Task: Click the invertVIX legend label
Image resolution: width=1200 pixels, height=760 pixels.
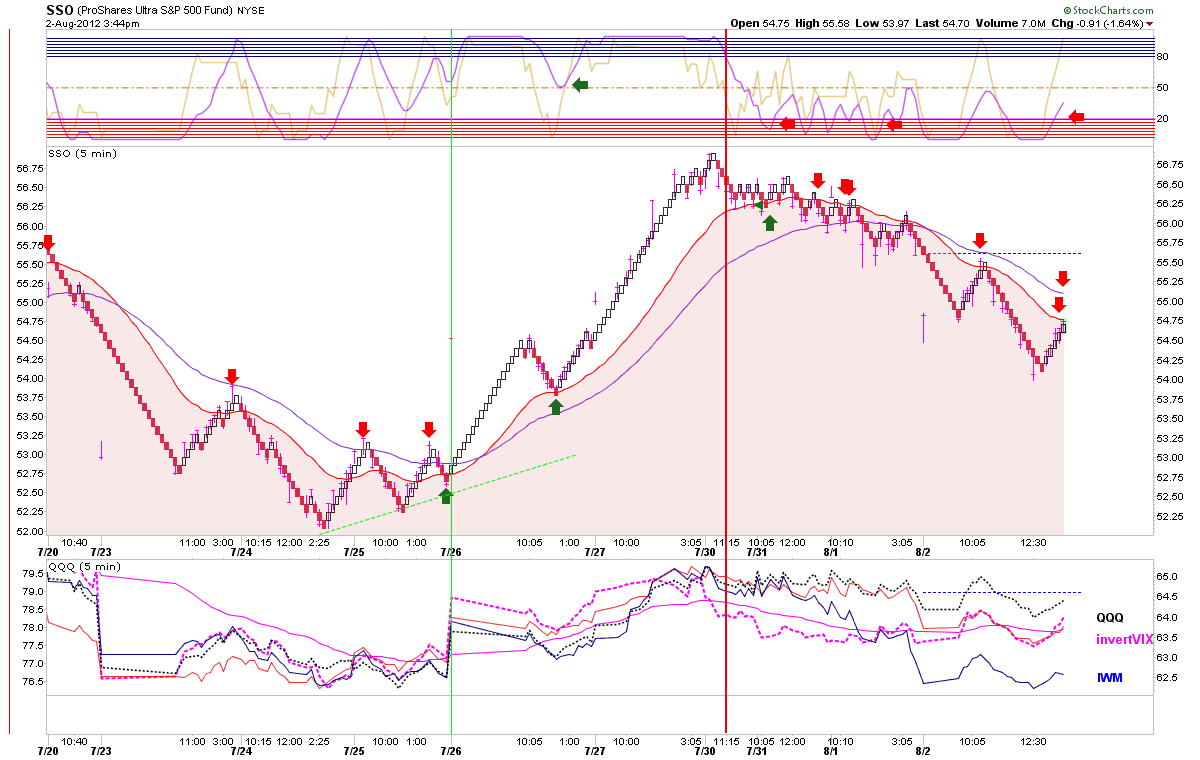Action: pyautogui.click(x=1124, y=639)
